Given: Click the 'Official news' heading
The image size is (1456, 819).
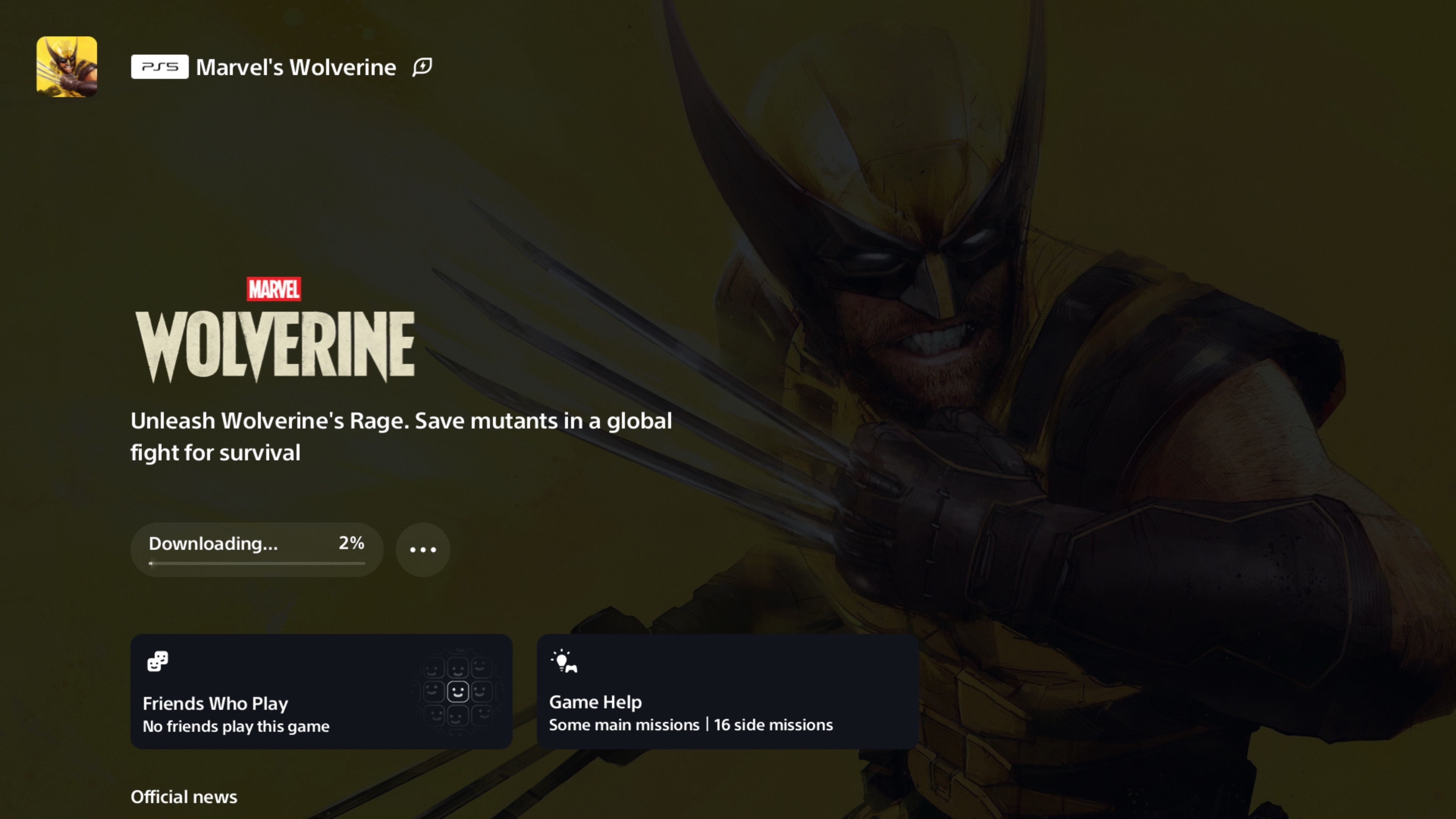Looking at the screenshot, I should click(x=184, y=796).
